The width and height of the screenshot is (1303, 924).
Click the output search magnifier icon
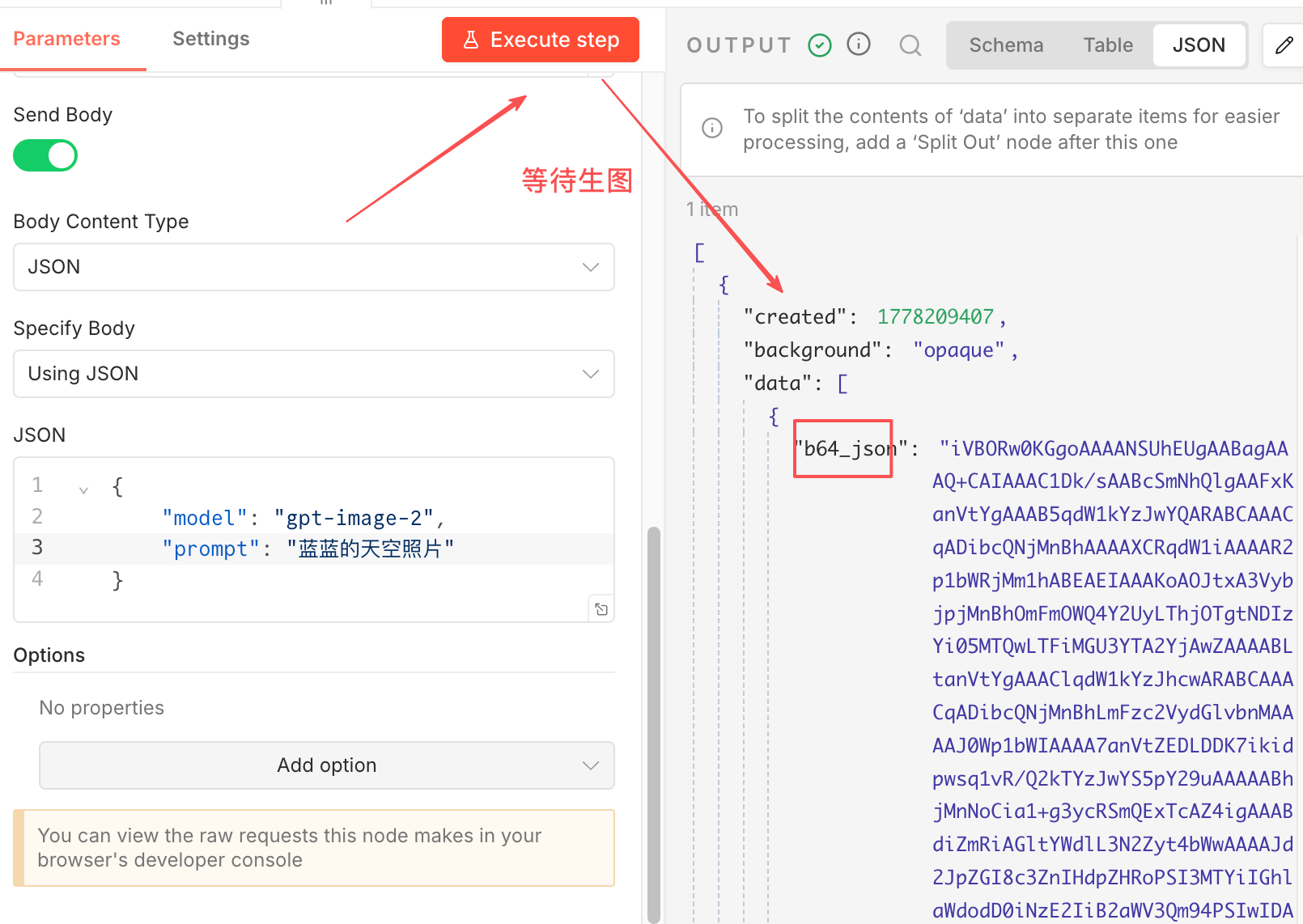pyautogui.click(x=910, y=45)
